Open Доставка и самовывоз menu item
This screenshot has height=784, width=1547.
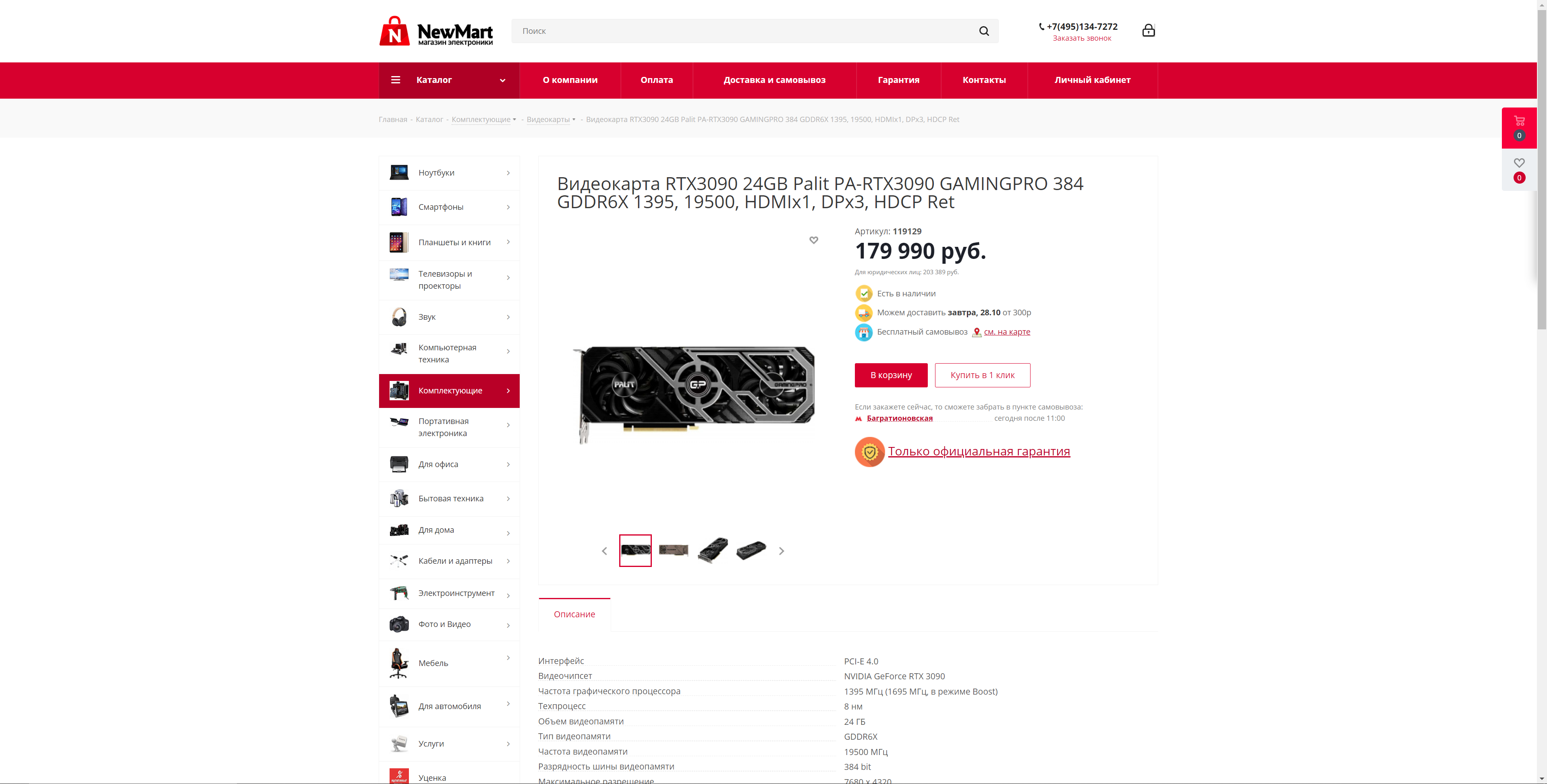point(774,81)
